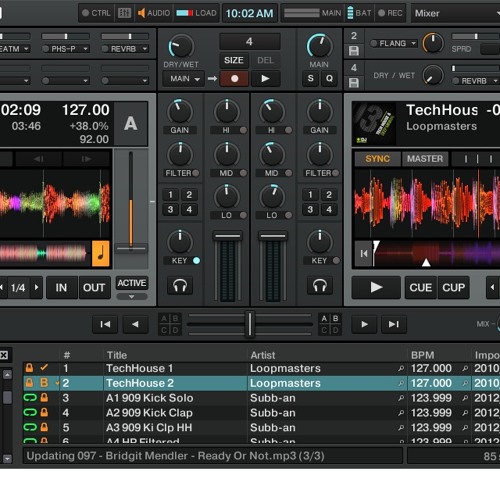Sort the track list by BPM column
This screenshot has height=500, width=500.
tap(422, 355)
